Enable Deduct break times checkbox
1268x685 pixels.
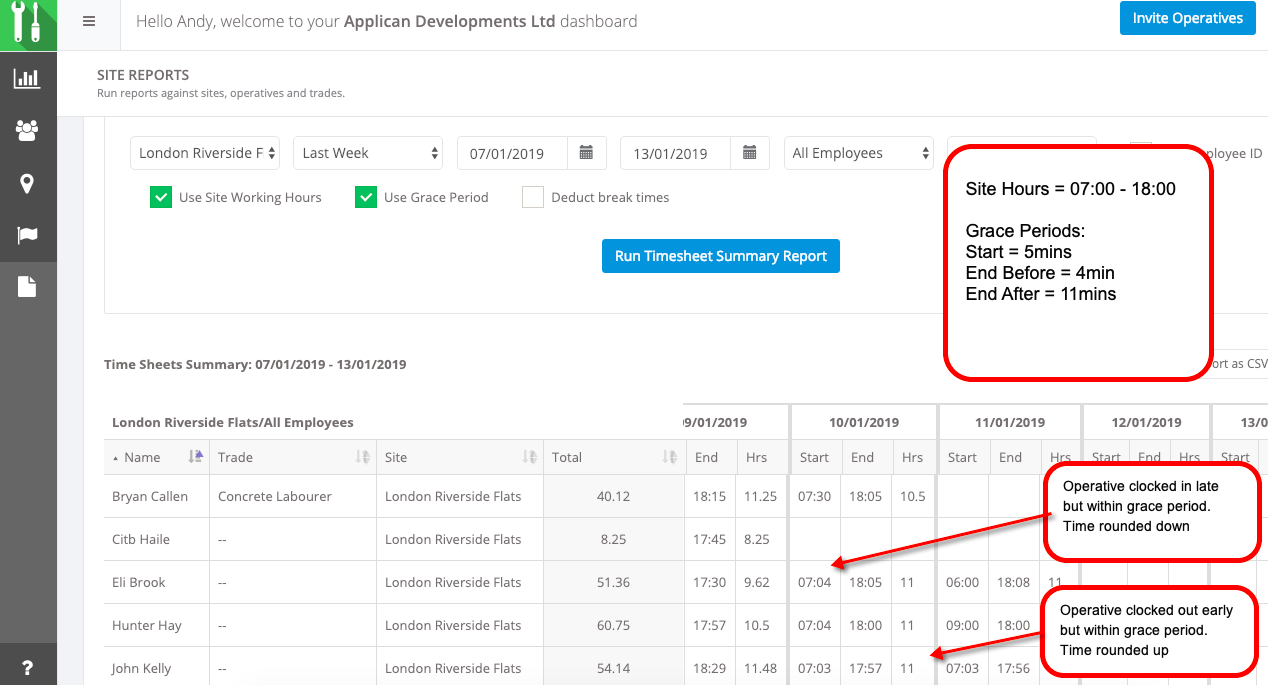point(533,197)
